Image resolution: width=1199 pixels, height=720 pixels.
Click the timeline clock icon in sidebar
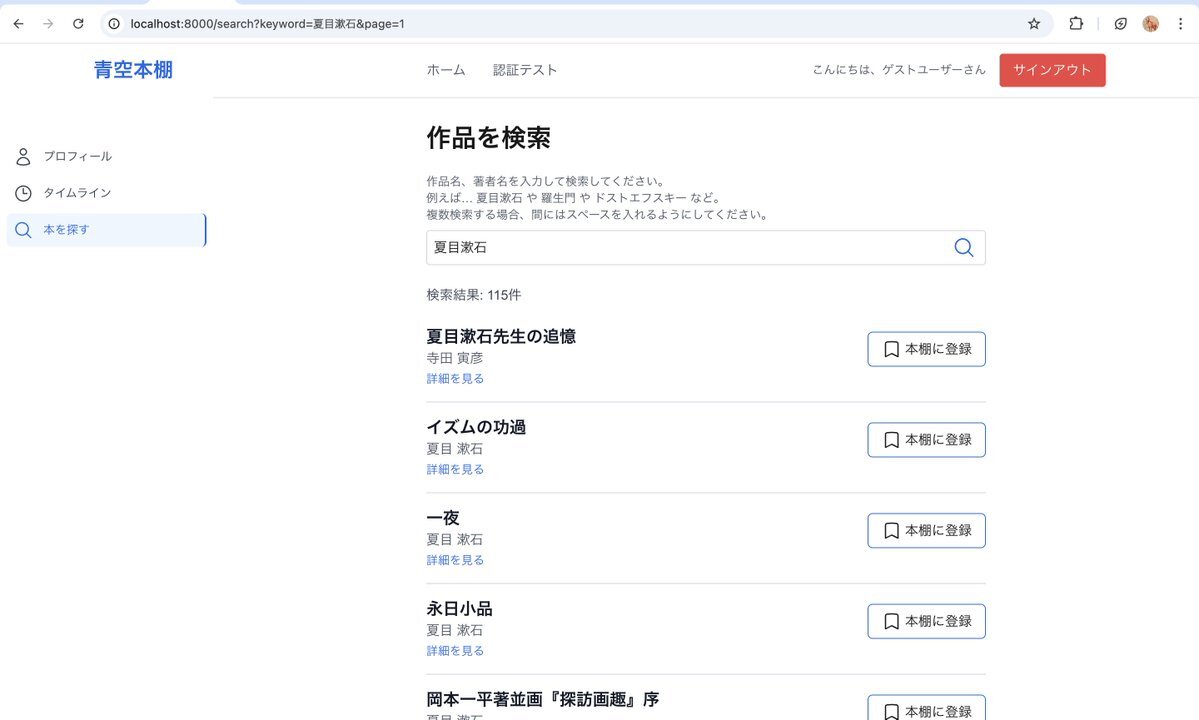pos(23,193)
